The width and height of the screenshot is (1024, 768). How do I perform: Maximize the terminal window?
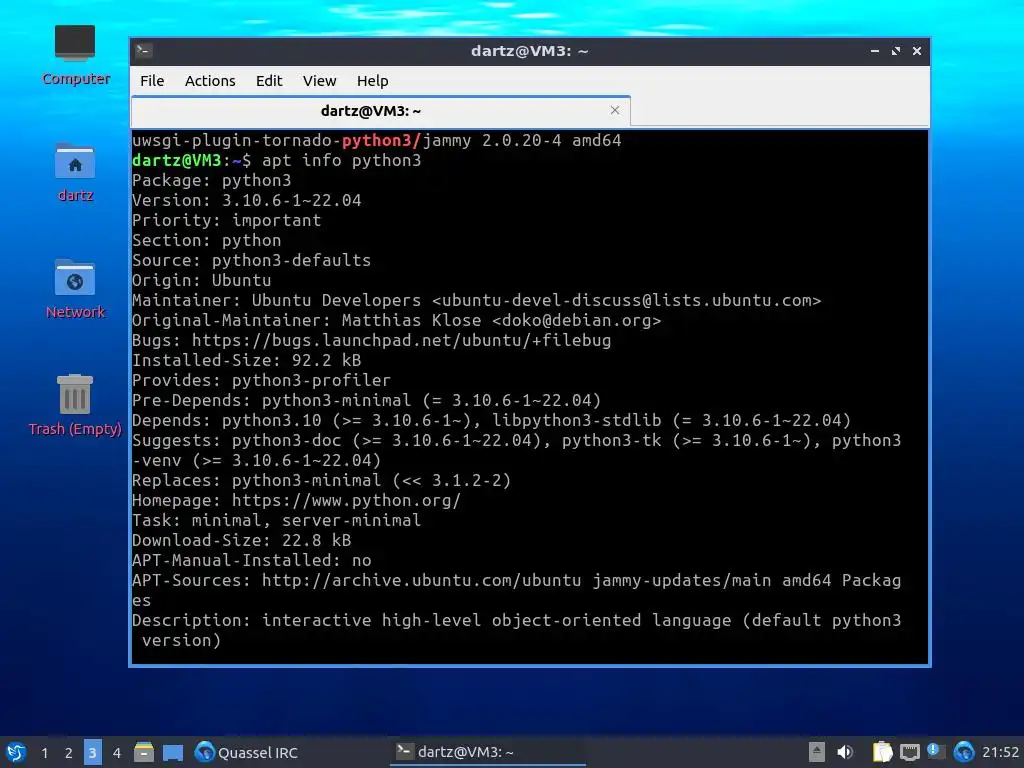[896, 51]
